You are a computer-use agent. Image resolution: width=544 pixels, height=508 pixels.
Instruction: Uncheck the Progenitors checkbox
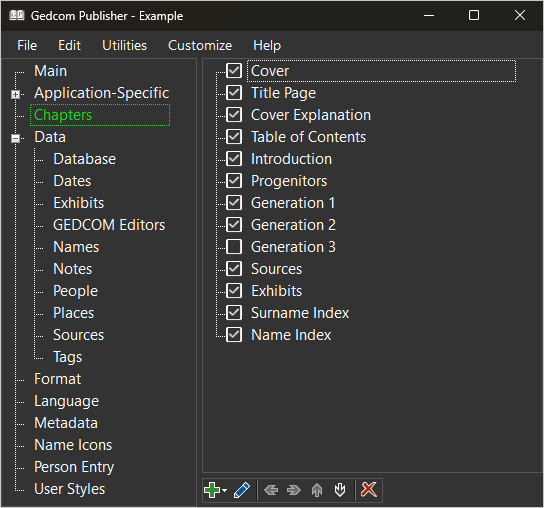pos(234,180)
